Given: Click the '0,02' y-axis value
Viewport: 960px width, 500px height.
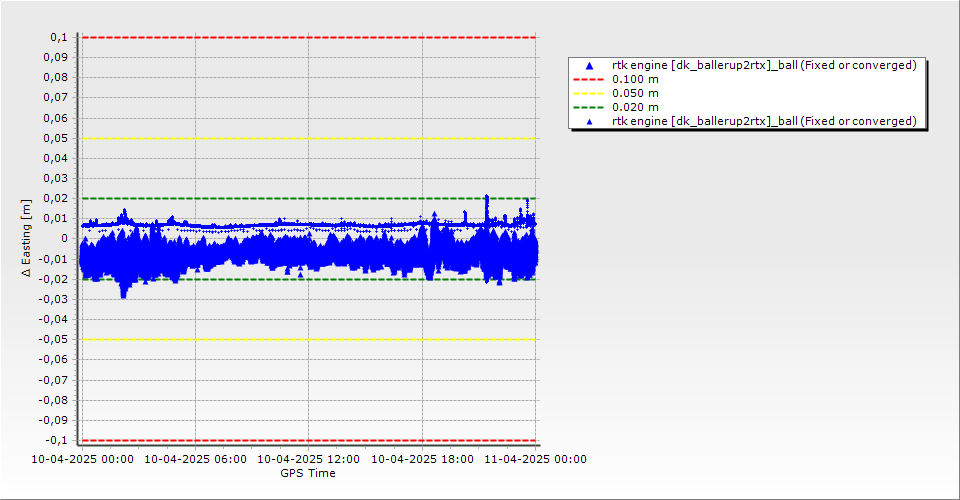Looking at the screenshot, I should [x=56, y=198].
